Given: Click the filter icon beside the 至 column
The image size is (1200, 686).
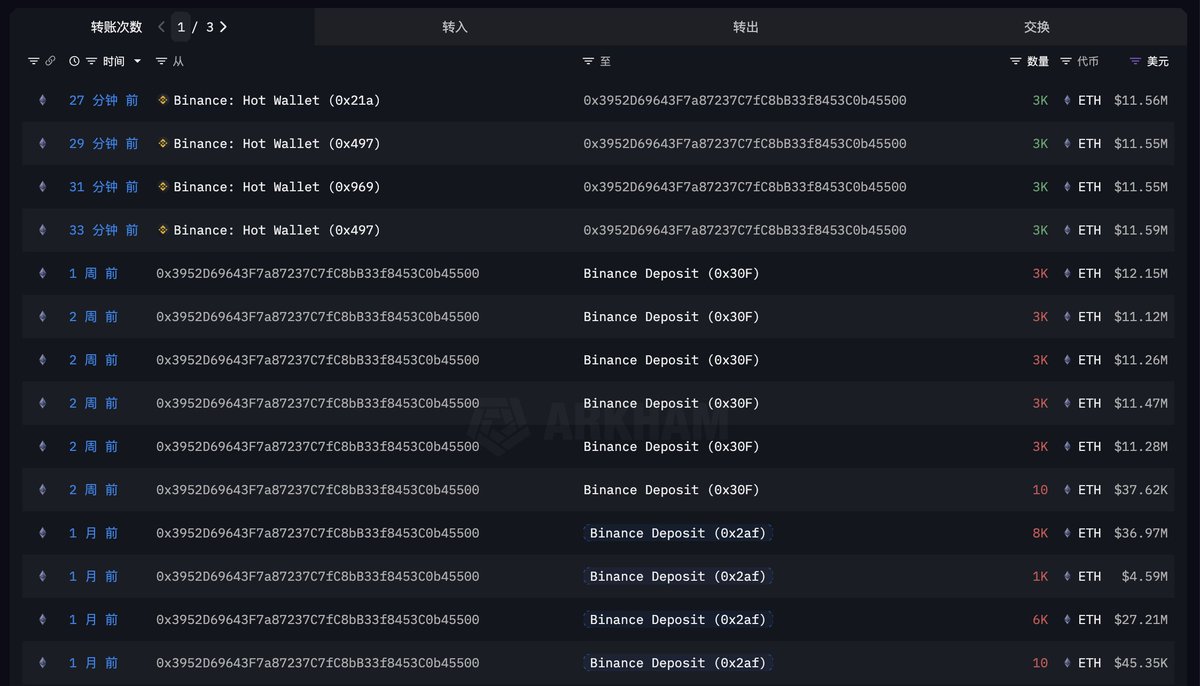Looking at the screenshot, I should pos(589,62).
